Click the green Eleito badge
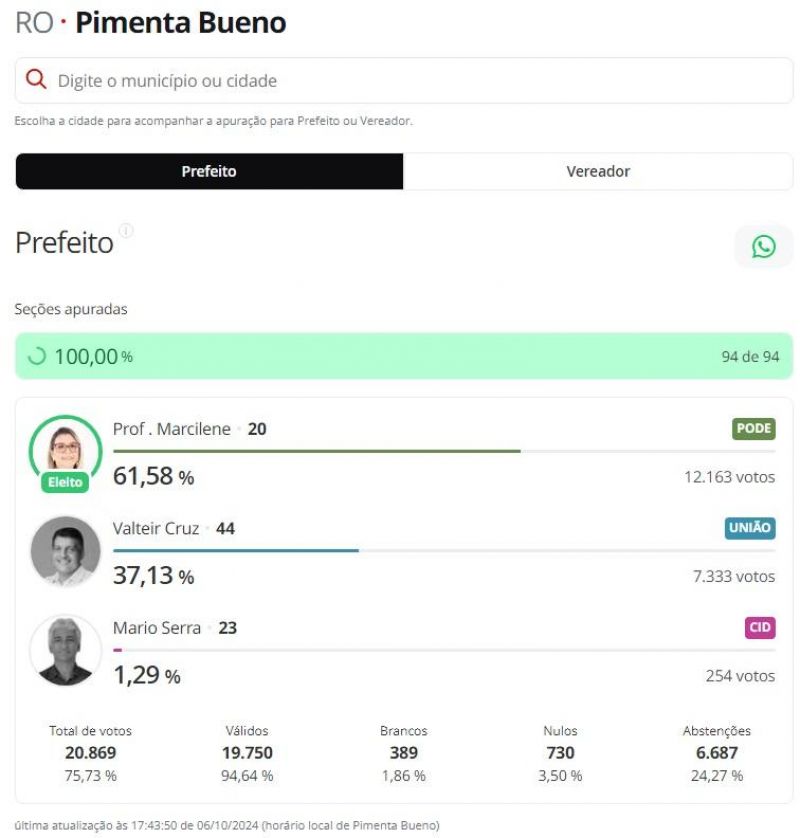The width and height of the screenshot is (800, 838). pyautogui.click(x=64, y=483)
